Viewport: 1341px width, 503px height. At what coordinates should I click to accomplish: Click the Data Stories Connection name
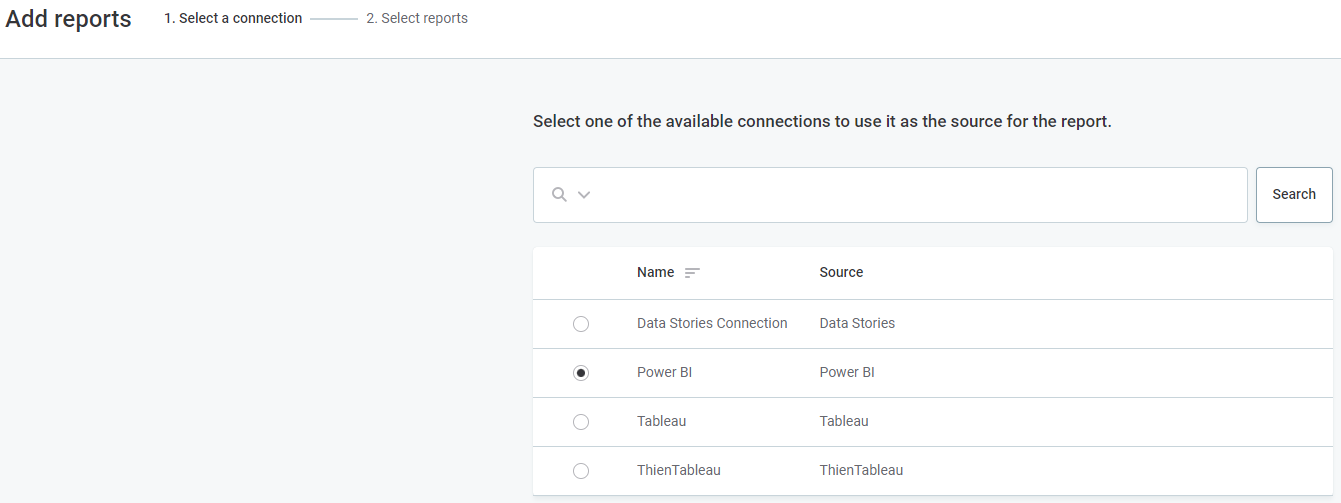(x=712, y=323)
